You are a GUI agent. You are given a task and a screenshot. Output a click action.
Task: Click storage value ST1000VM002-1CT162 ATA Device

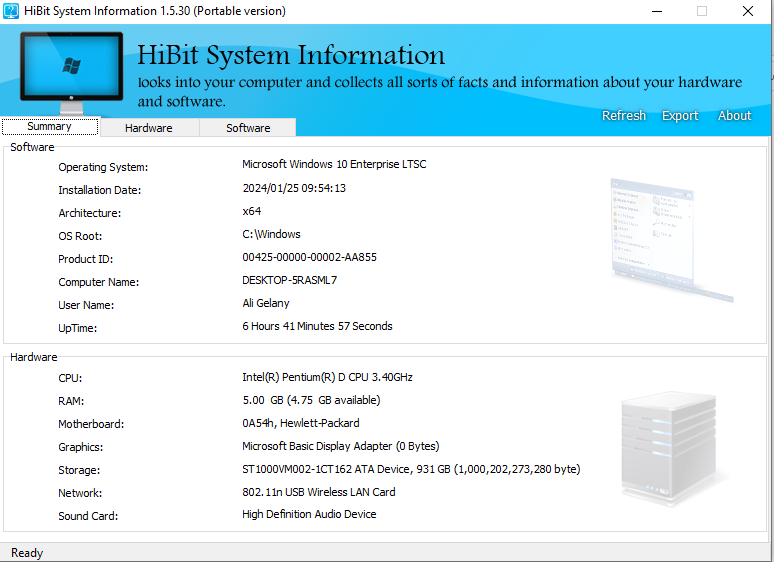point(411,469)
